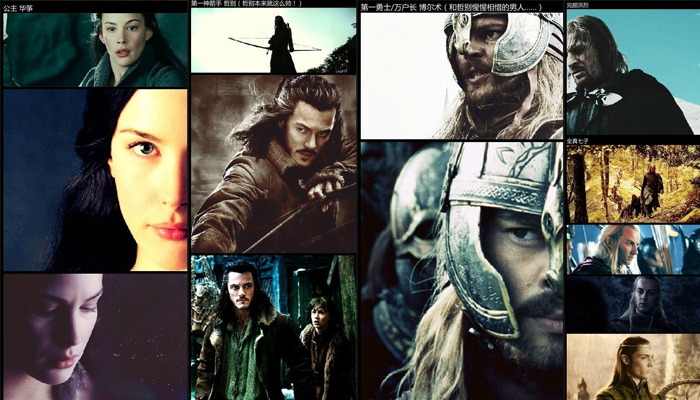
Task: Open the top-left photo of dark-haired woman
Action: [95, 50]
